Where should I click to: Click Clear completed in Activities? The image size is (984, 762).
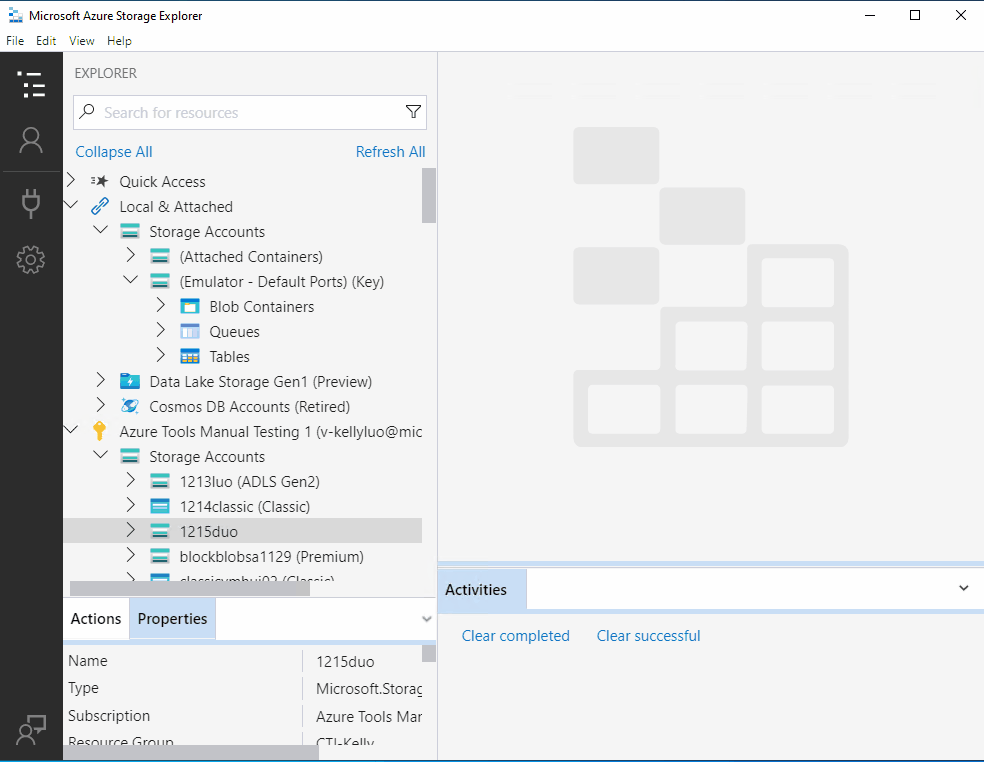point(515,636)
